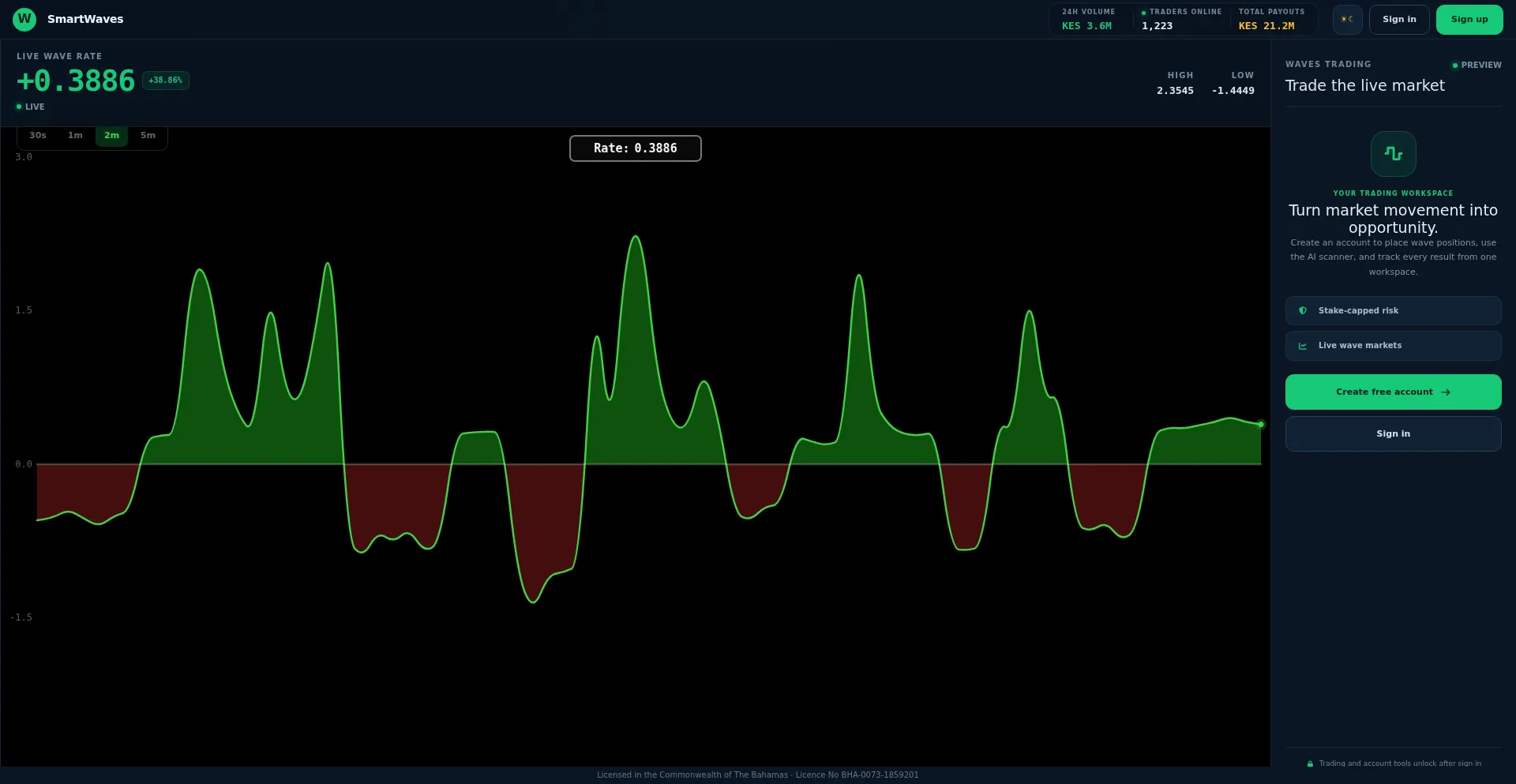Click the PREVIEW status label

pos(1477,65)
